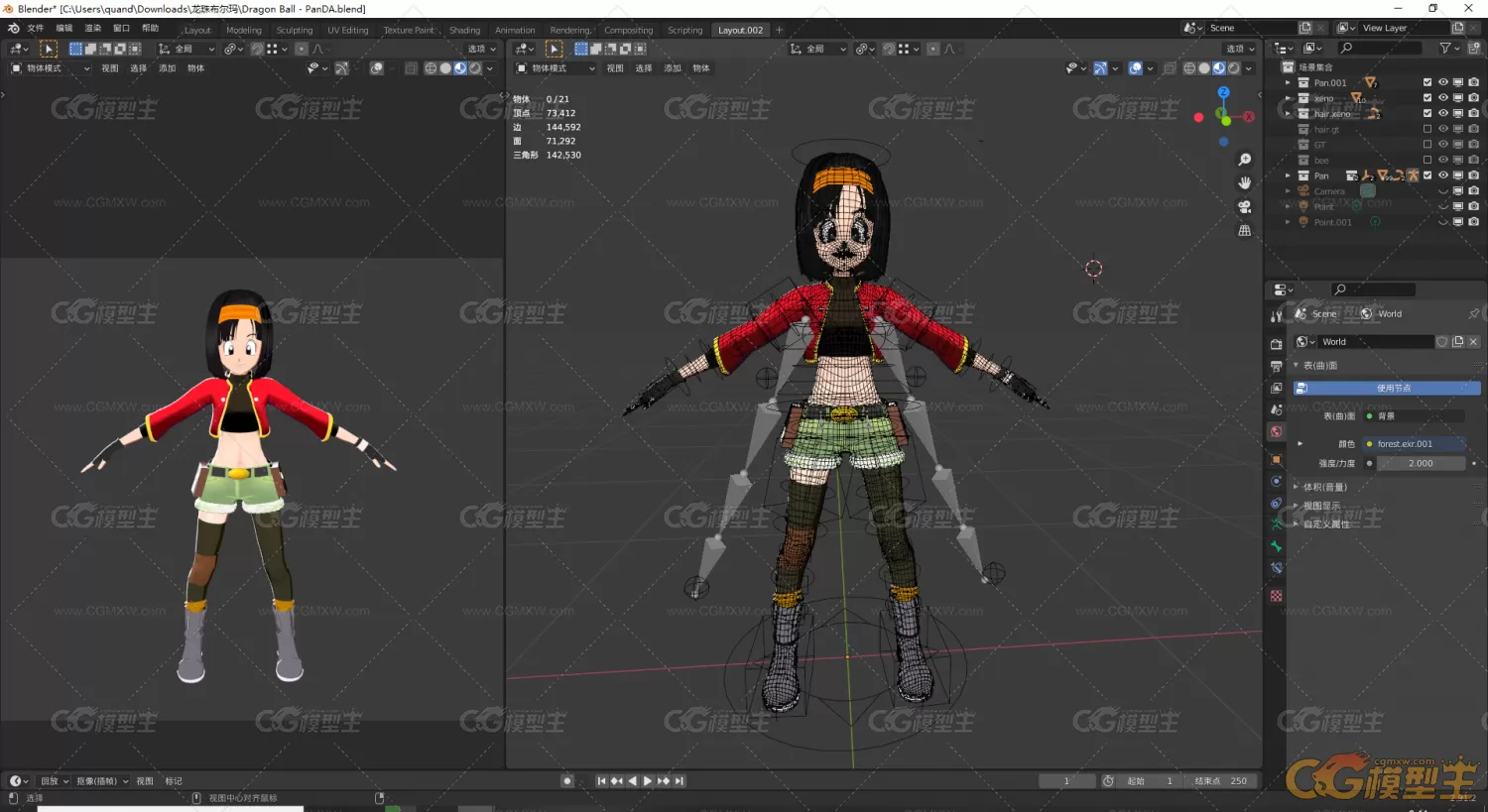Screen dimensions: 1488x812
Task: Click the World name input field
Action: click(1376, 342)
